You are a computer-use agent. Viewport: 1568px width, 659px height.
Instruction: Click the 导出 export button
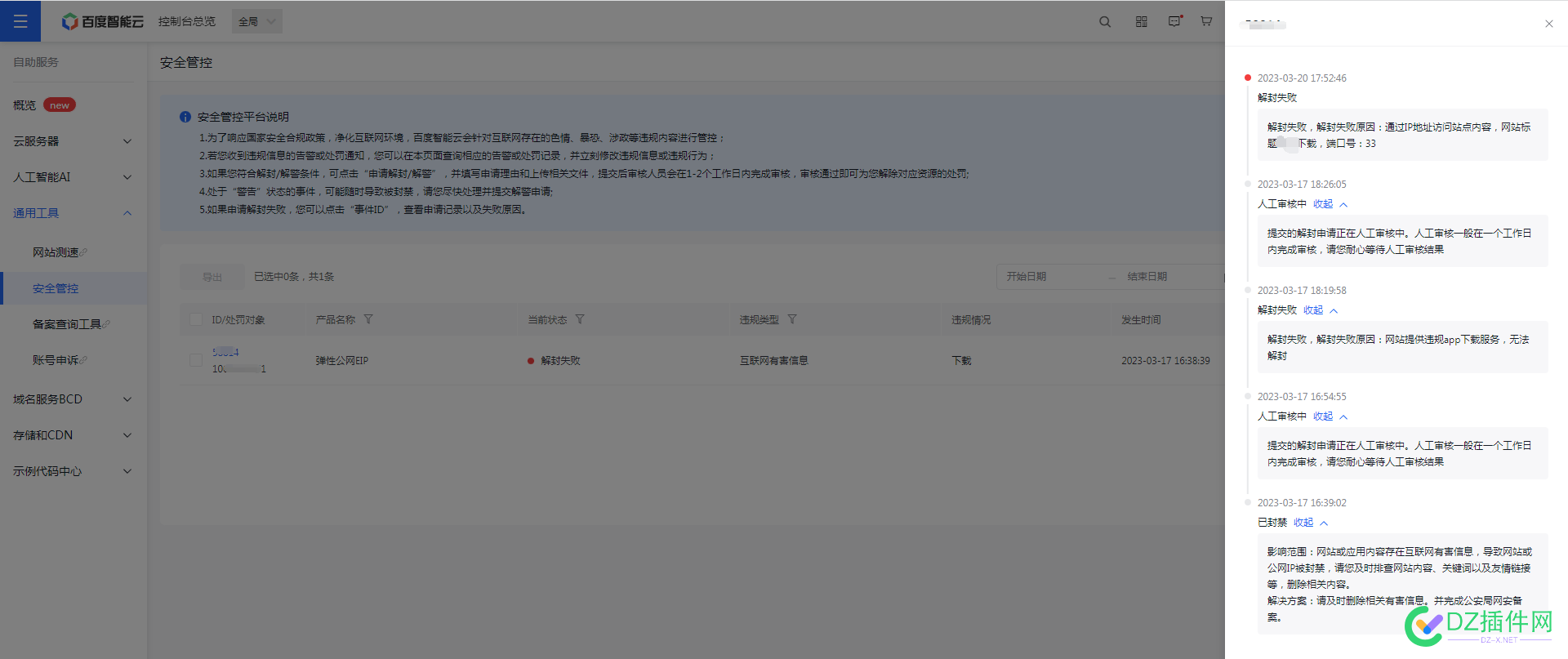(x=212, y=277)
